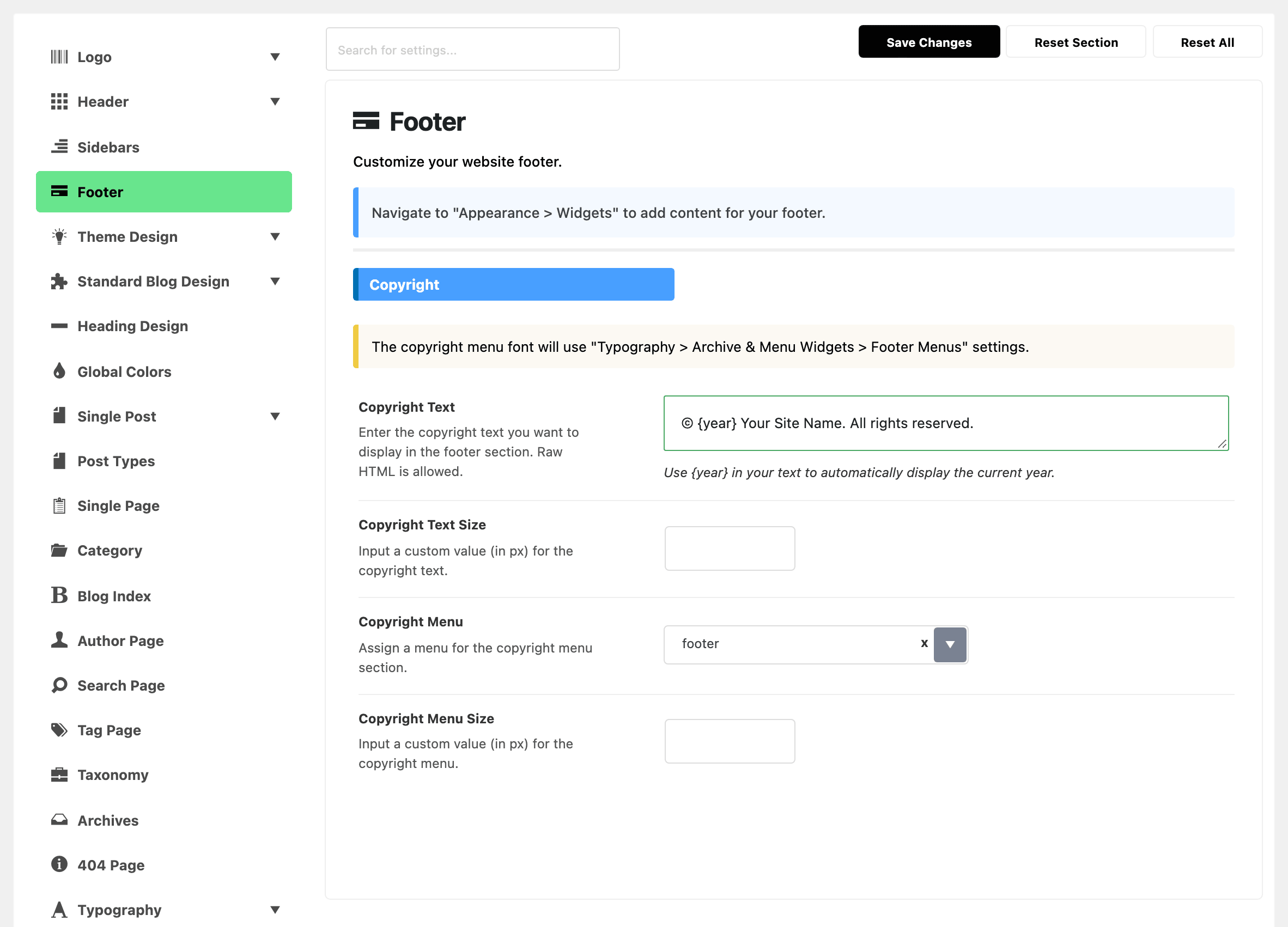
Task: Click the Search Page magnifier icon
Action: click(59, 685)
